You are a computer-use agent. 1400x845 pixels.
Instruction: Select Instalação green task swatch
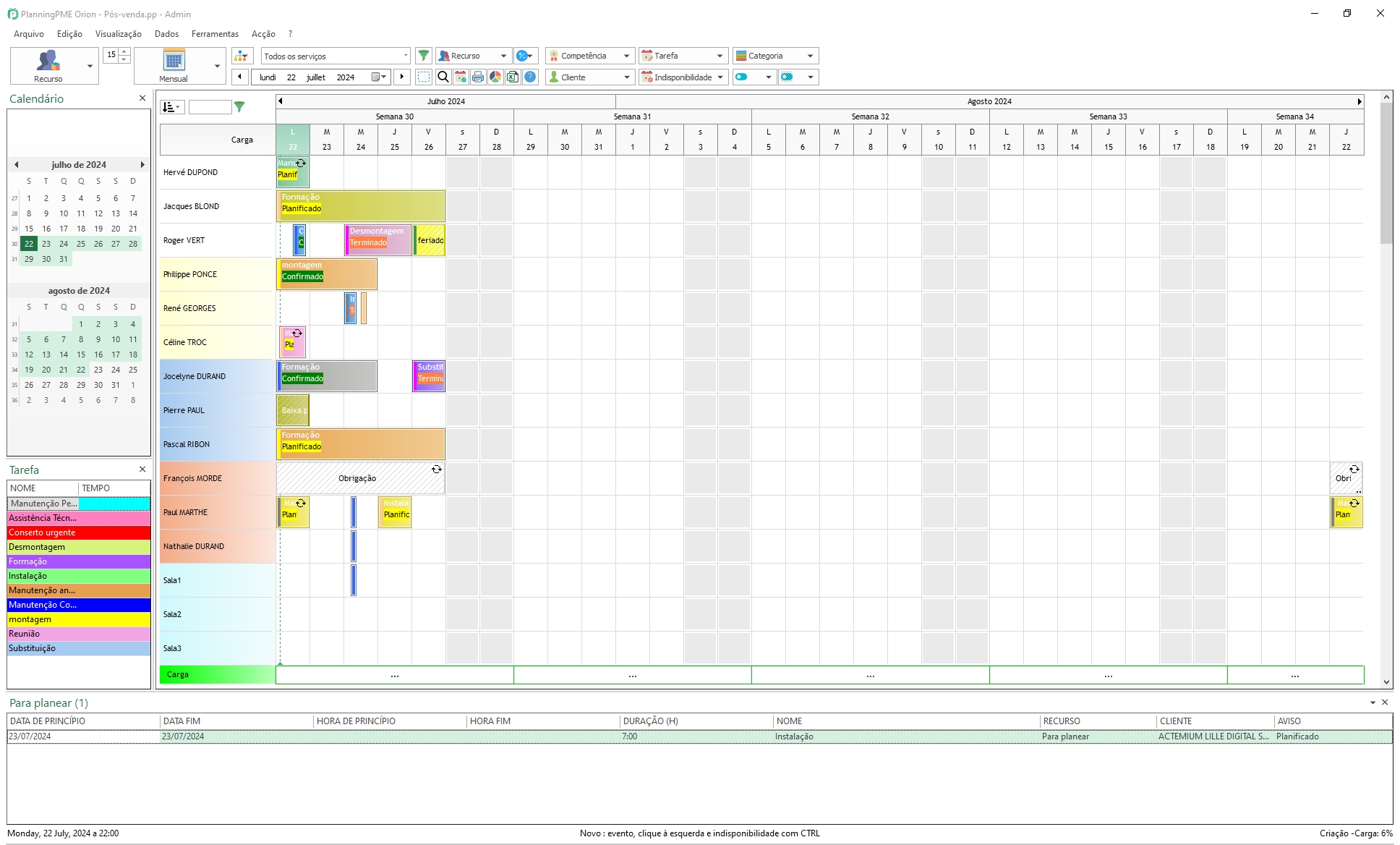[x=79, y=576]
